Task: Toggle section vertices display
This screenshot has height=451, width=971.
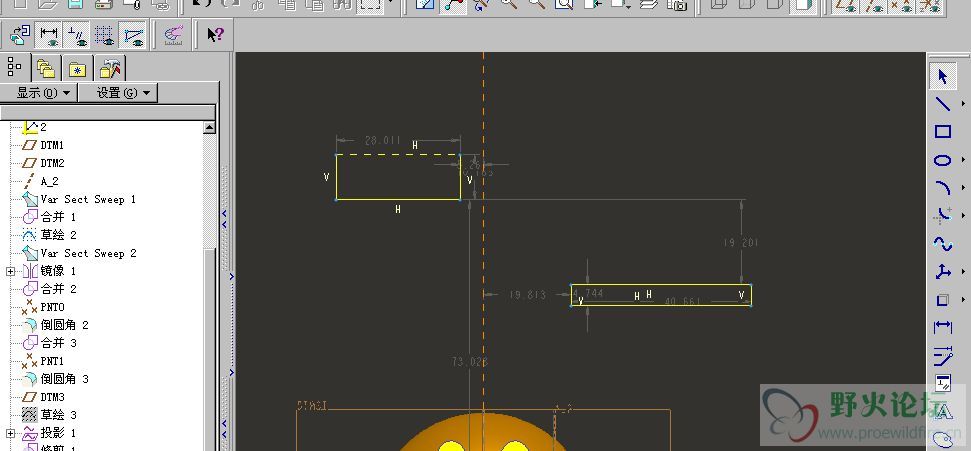Action: (x=134, y=35)
